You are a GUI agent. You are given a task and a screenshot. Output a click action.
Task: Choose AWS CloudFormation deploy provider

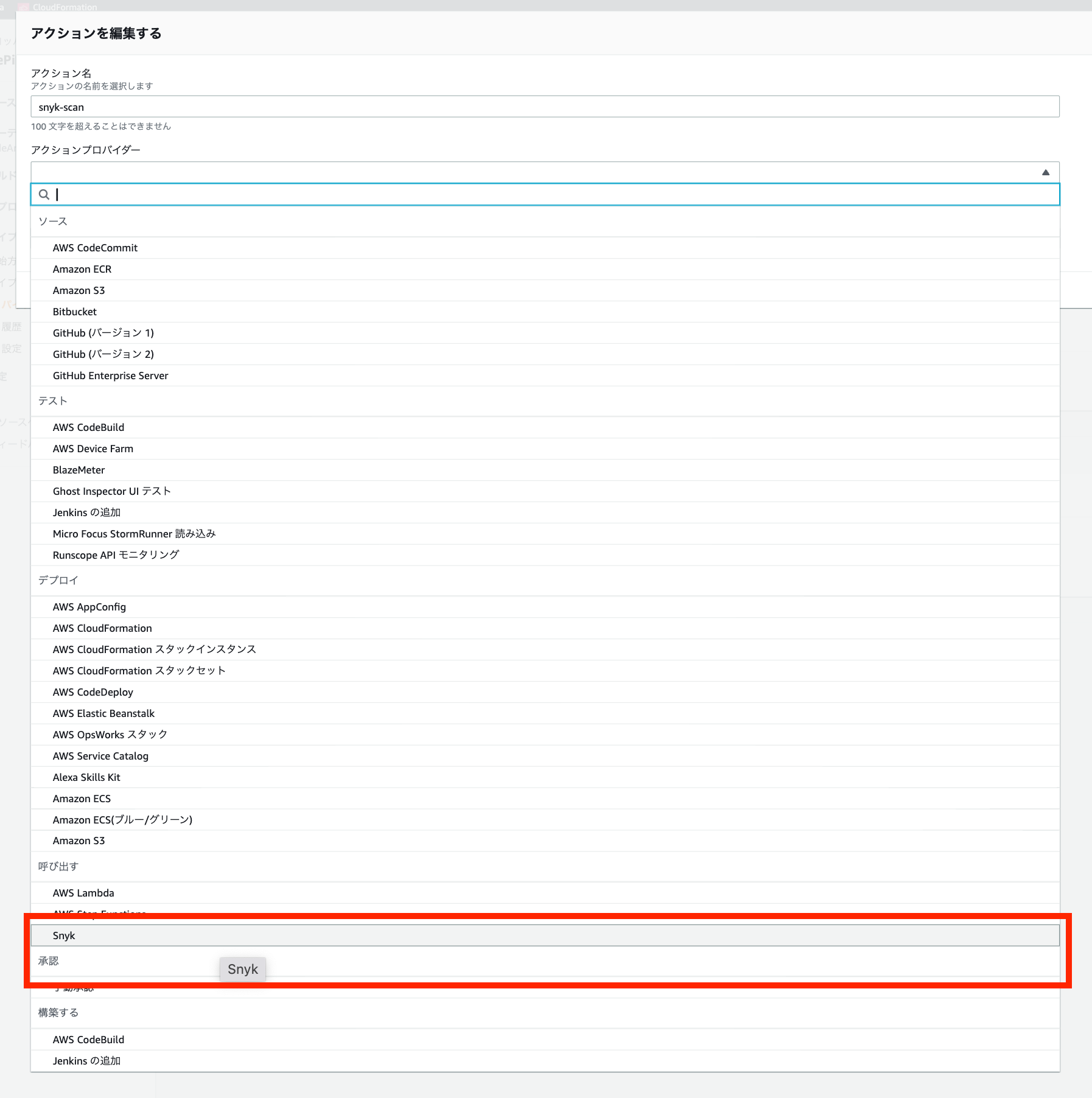point(102,628)
